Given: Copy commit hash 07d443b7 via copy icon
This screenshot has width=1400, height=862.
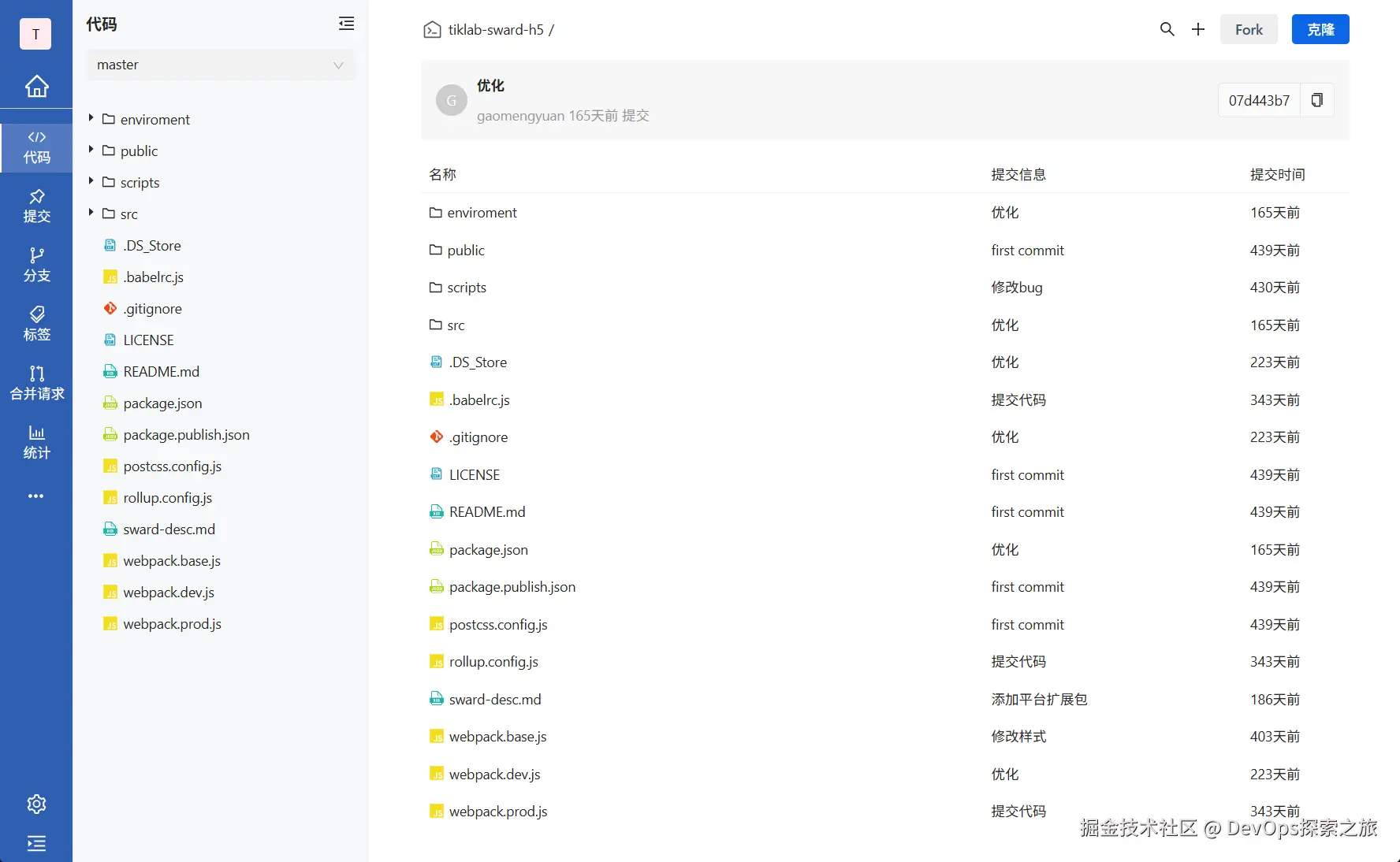Looking at the screenshot, I should tap(1316, 100).
